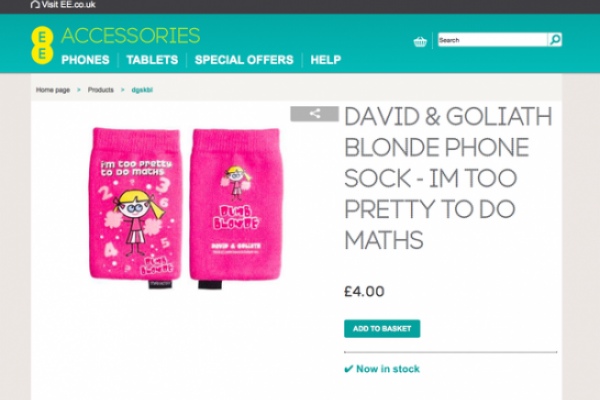
Task: Click the home icon beside Visit EE.co.uk
Action: click(x=35, y=5)
